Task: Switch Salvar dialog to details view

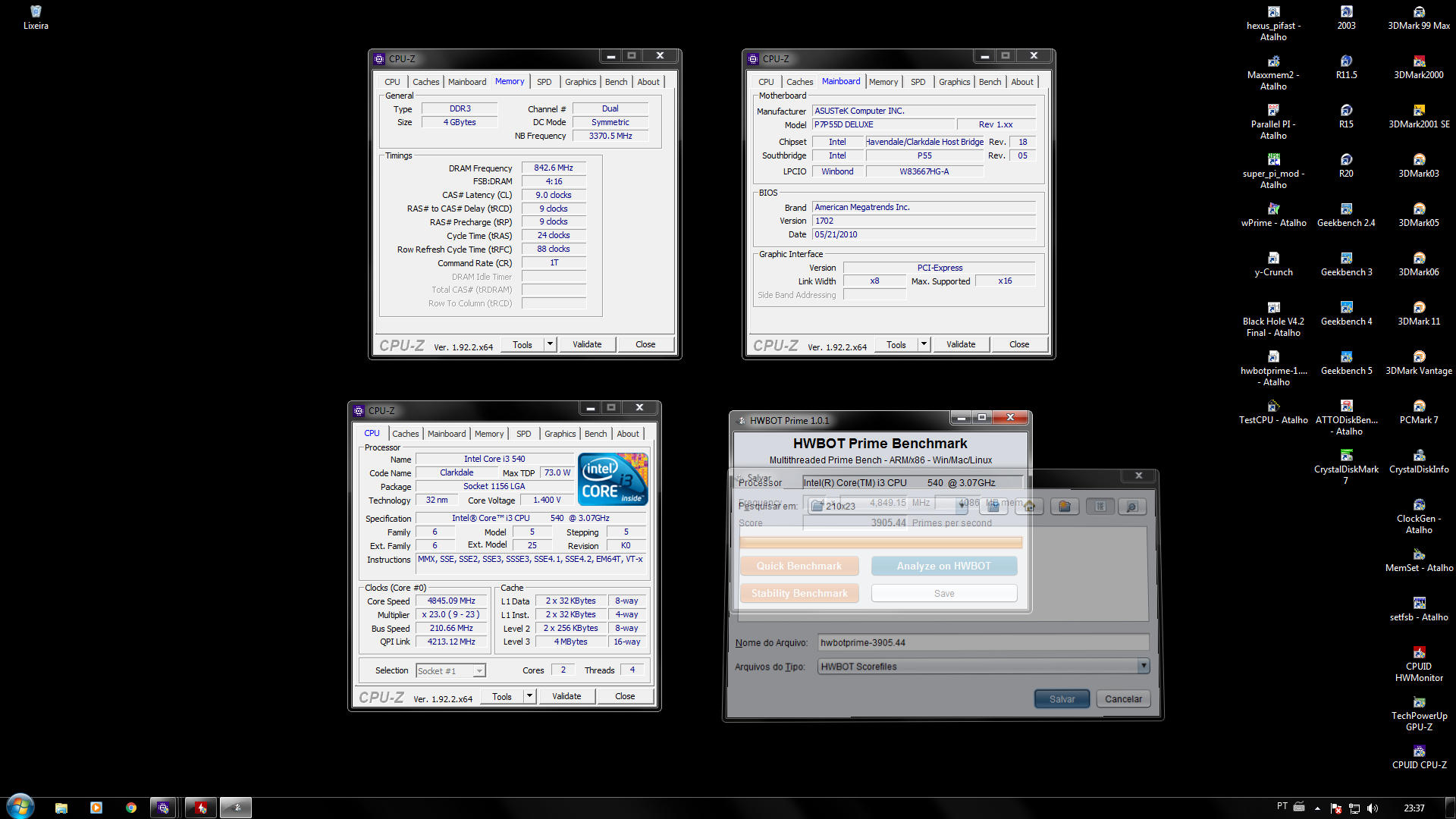Action: click(x=1131, y=507)
